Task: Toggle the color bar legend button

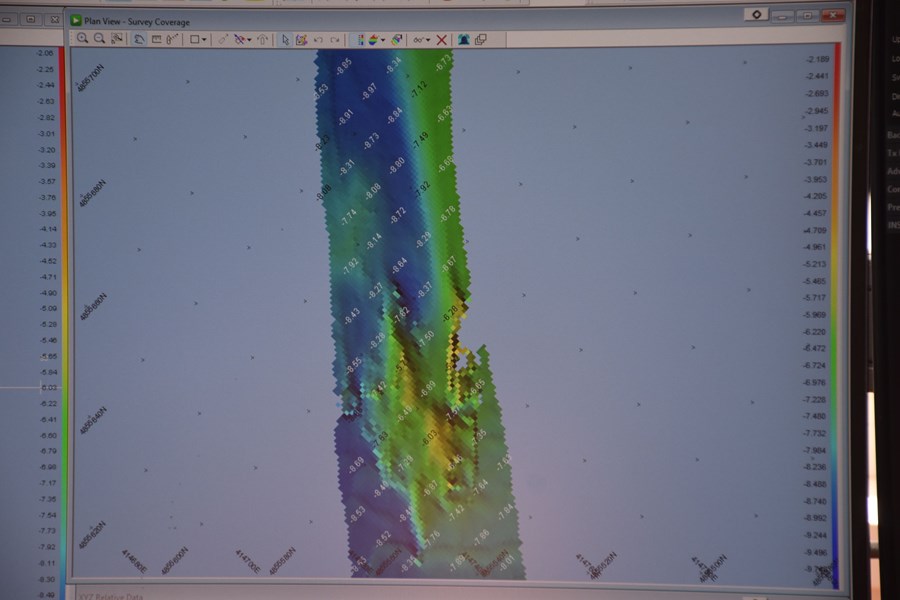Action: pyautogui.click(x=361, y=39)
